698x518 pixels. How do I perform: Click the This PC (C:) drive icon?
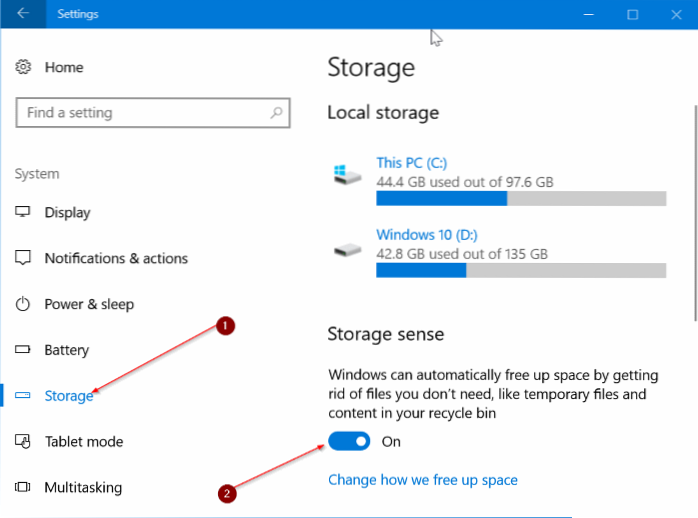click(x=347, y=176)
